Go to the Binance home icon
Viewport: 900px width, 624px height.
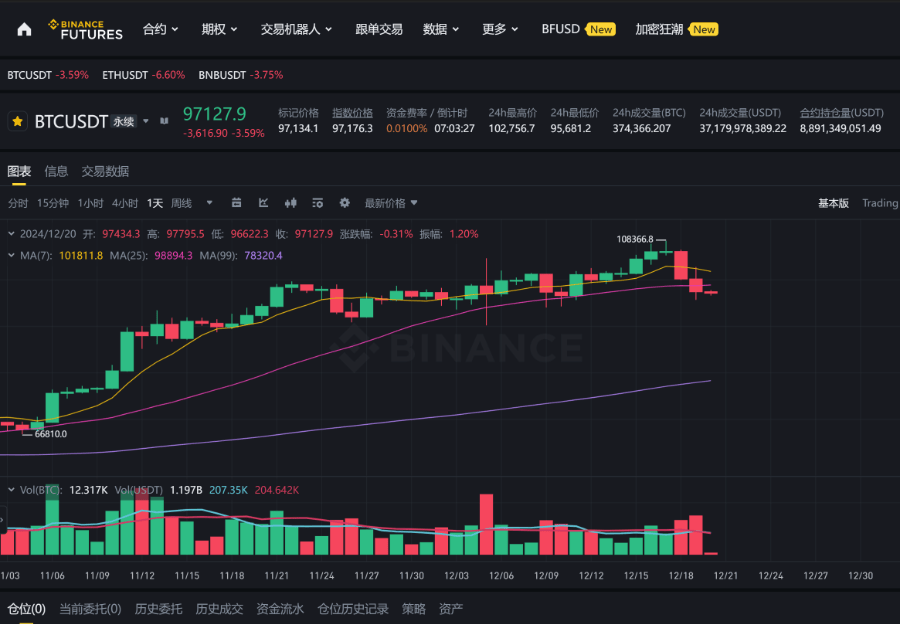point(24,29)
